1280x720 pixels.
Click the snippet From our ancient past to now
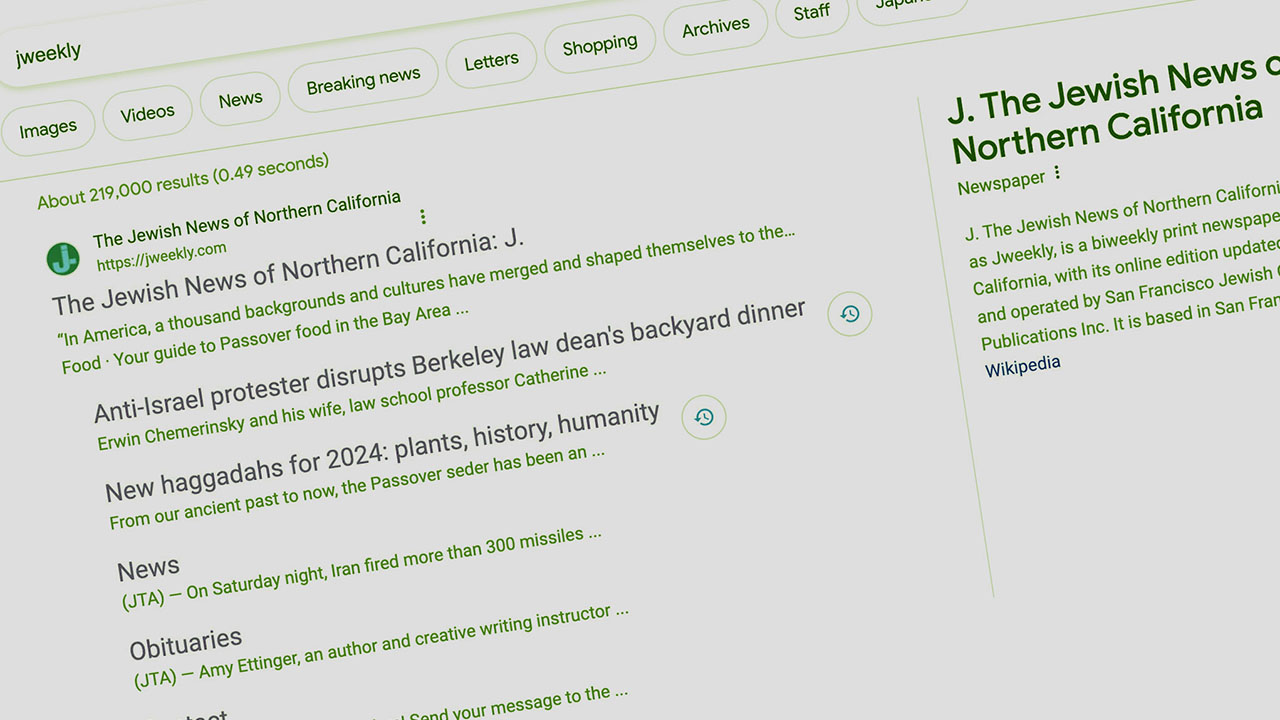(x=357, y=486)
